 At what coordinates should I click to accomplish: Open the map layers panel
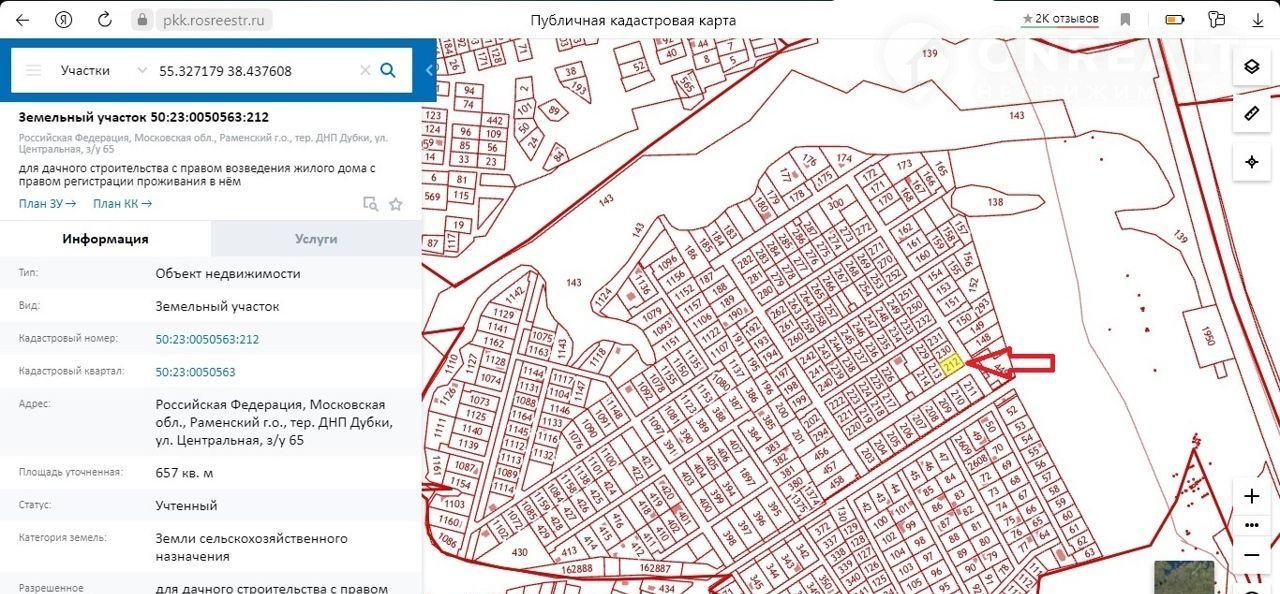1251,67
